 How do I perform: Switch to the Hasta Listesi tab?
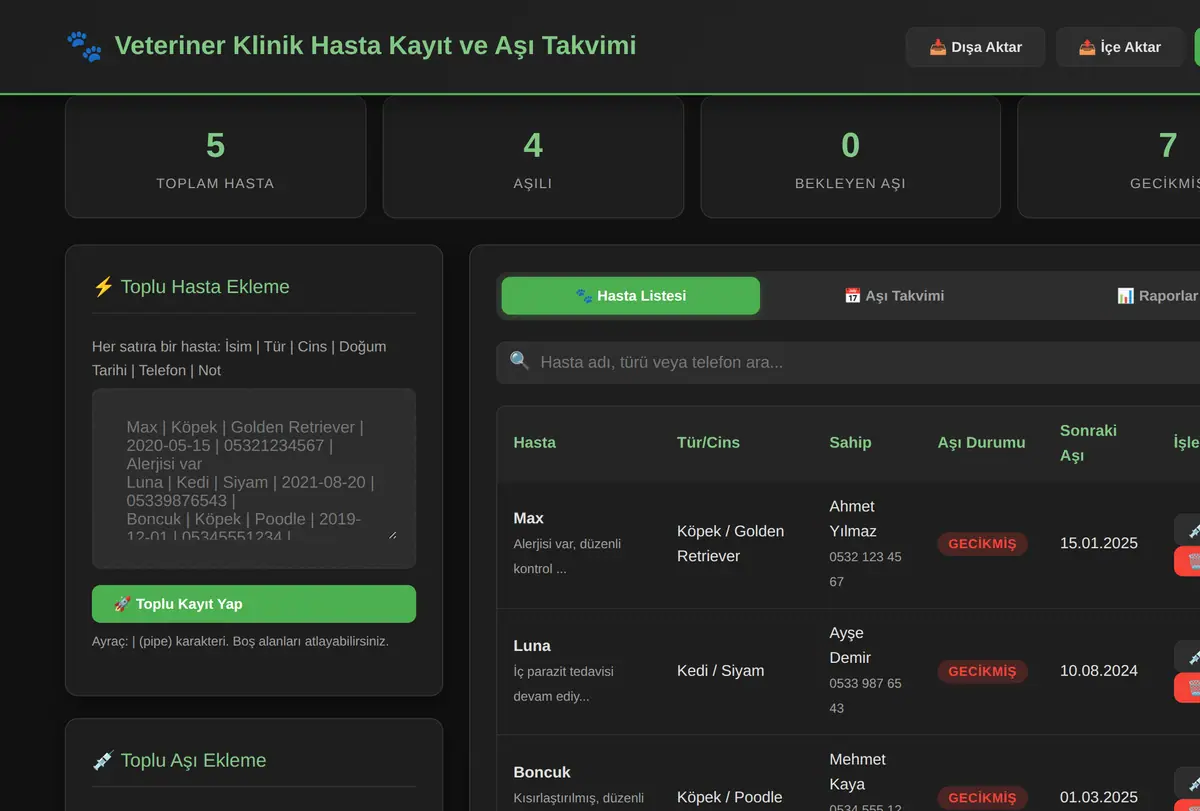click(630, 296)
